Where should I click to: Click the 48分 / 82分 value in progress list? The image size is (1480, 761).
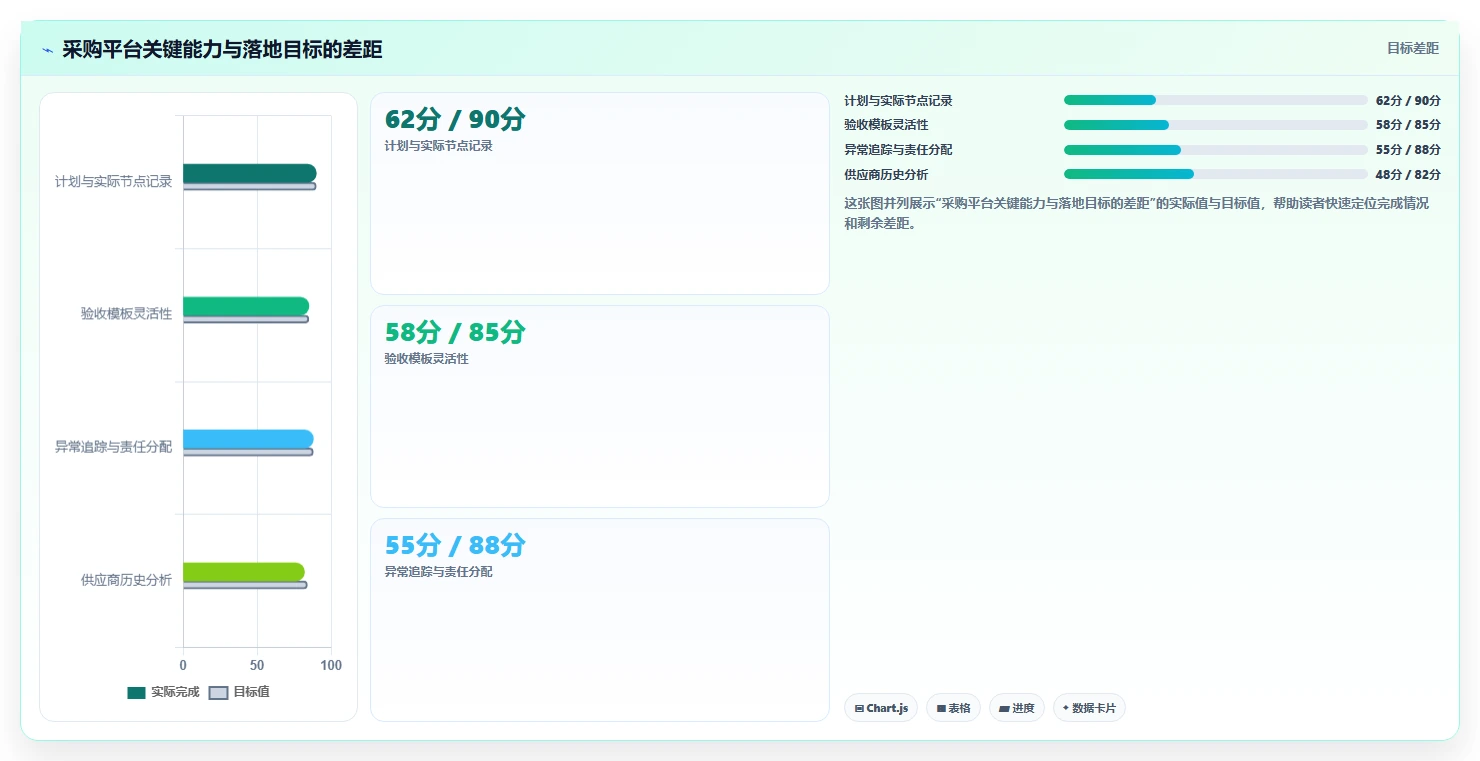pyautogui.click(x=1408, y=174)
